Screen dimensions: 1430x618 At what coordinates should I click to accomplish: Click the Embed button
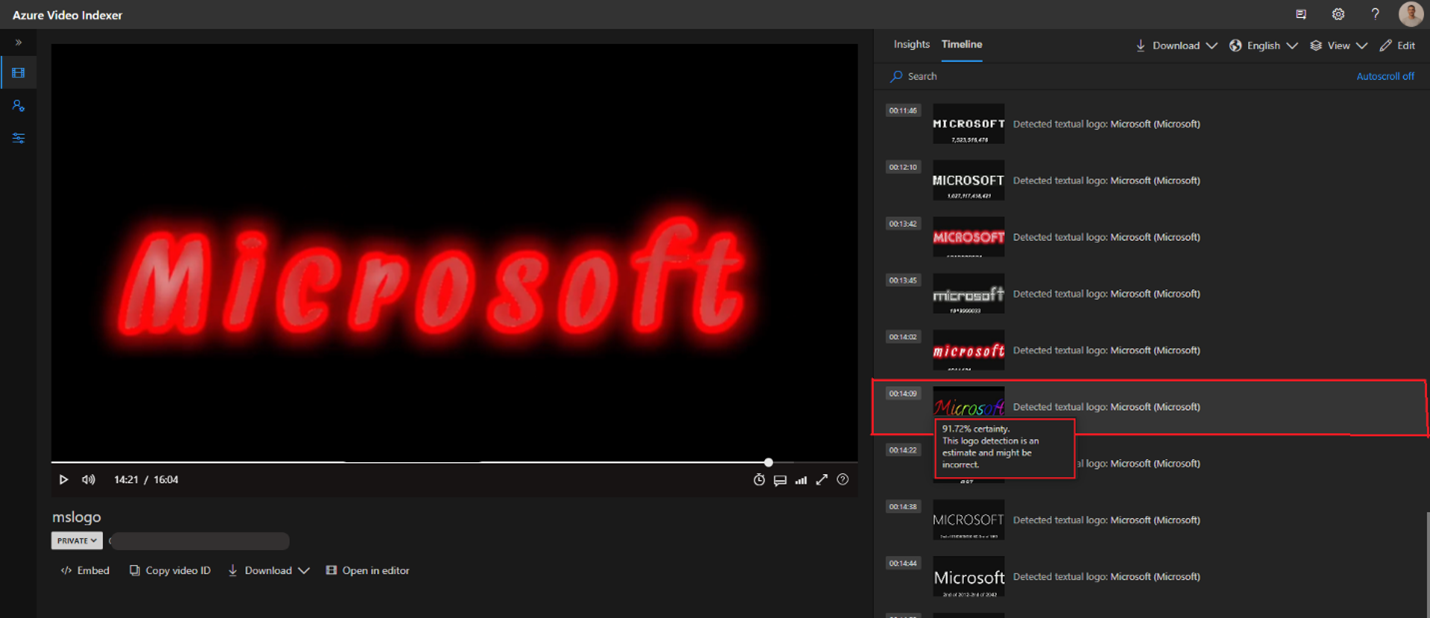pos(85,571)
